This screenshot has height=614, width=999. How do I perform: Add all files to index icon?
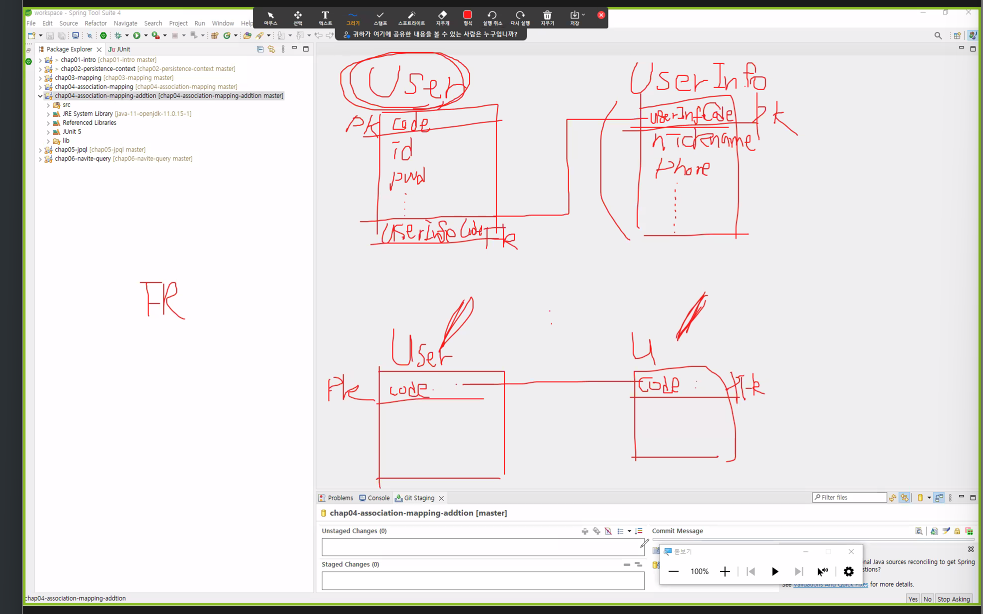(x=596, y=531)
